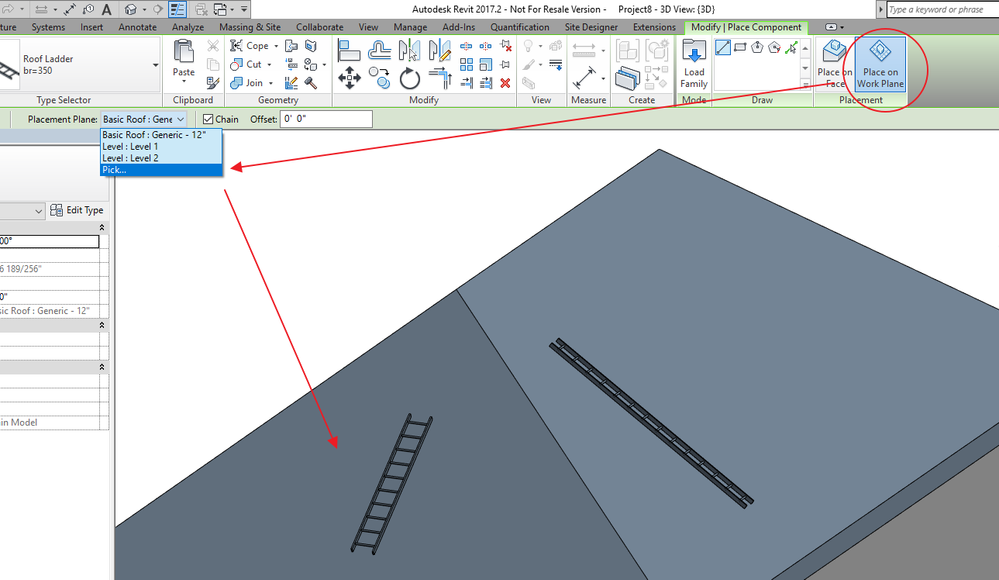Click the Edit Type button

pyautogui.click(x=77, y=210)
